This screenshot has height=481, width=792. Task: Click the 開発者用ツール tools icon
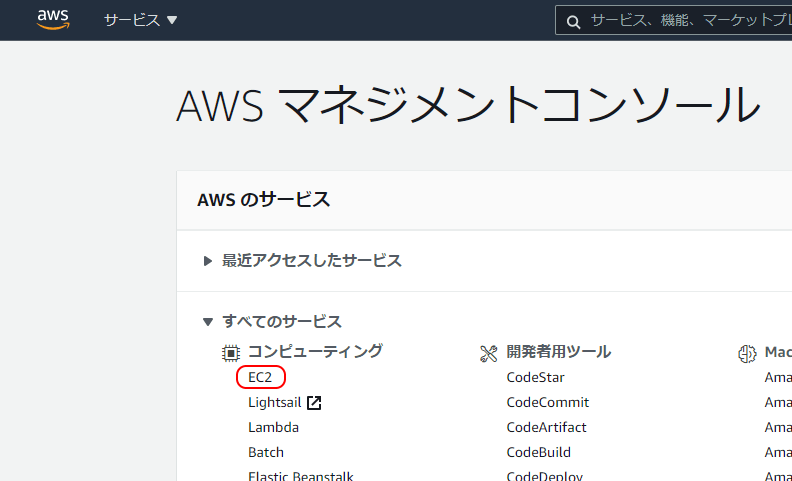[x=488, y=353]
